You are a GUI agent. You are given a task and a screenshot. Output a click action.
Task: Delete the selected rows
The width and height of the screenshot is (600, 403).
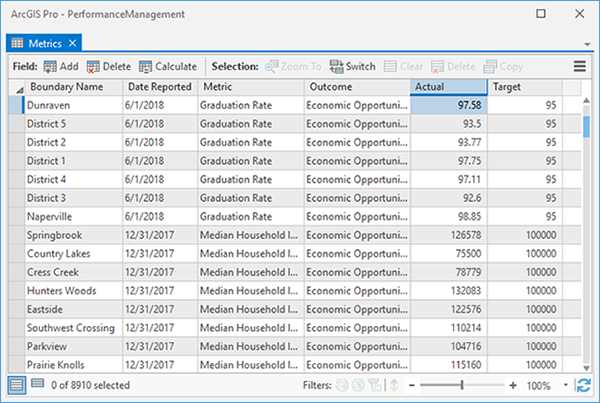point(453,67)
